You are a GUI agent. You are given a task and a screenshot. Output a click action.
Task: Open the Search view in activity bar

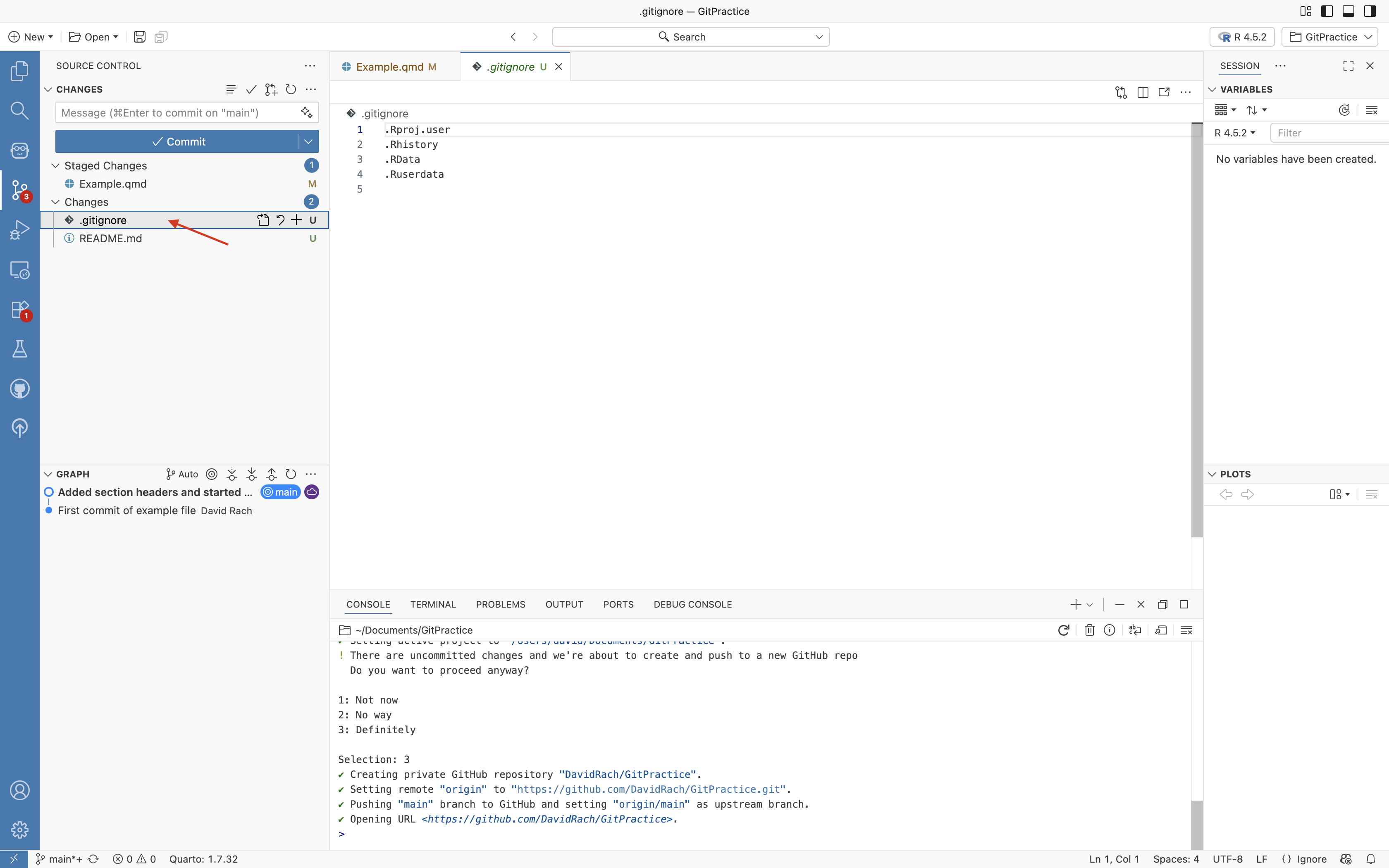click(19, 110)
